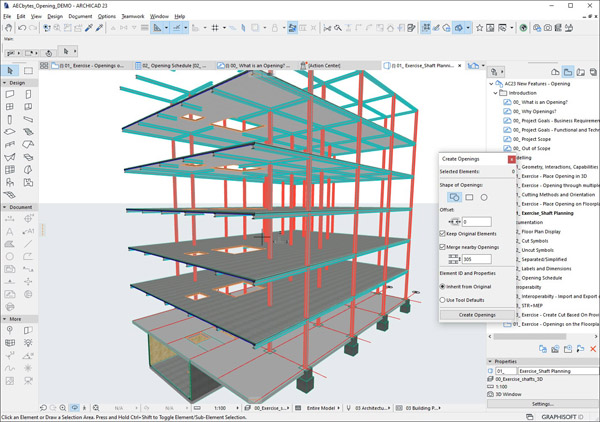Collapse the AC23 New Features - Opening tree node
This screenshot has width=600, height=422.
491,83
